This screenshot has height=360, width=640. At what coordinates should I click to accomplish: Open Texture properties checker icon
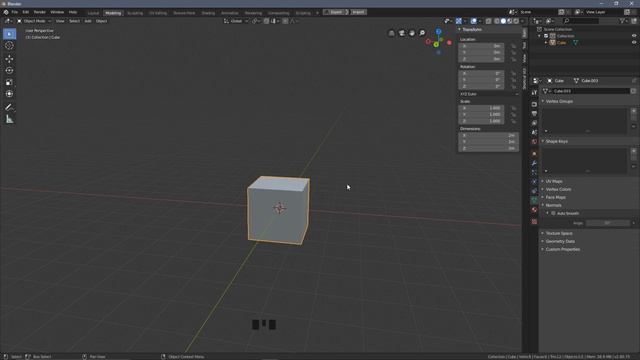[x=534, y=222]
